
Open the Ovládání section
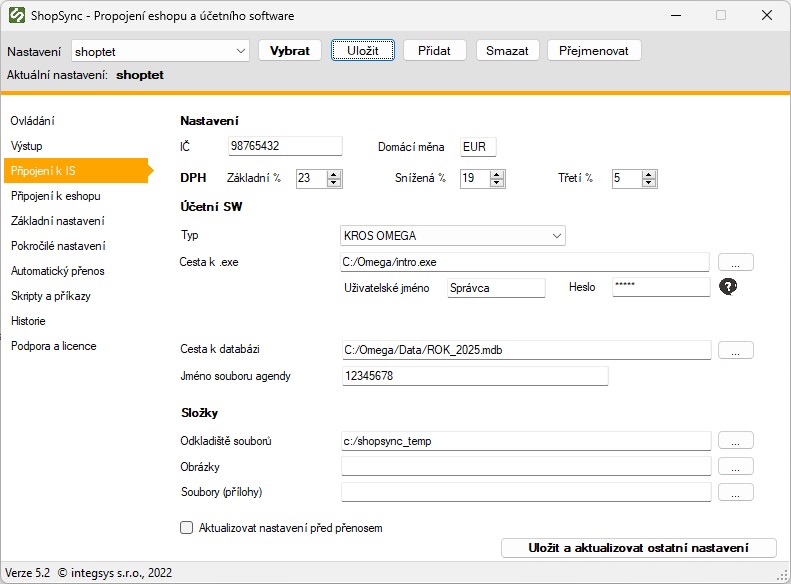(x=32, y=121)
